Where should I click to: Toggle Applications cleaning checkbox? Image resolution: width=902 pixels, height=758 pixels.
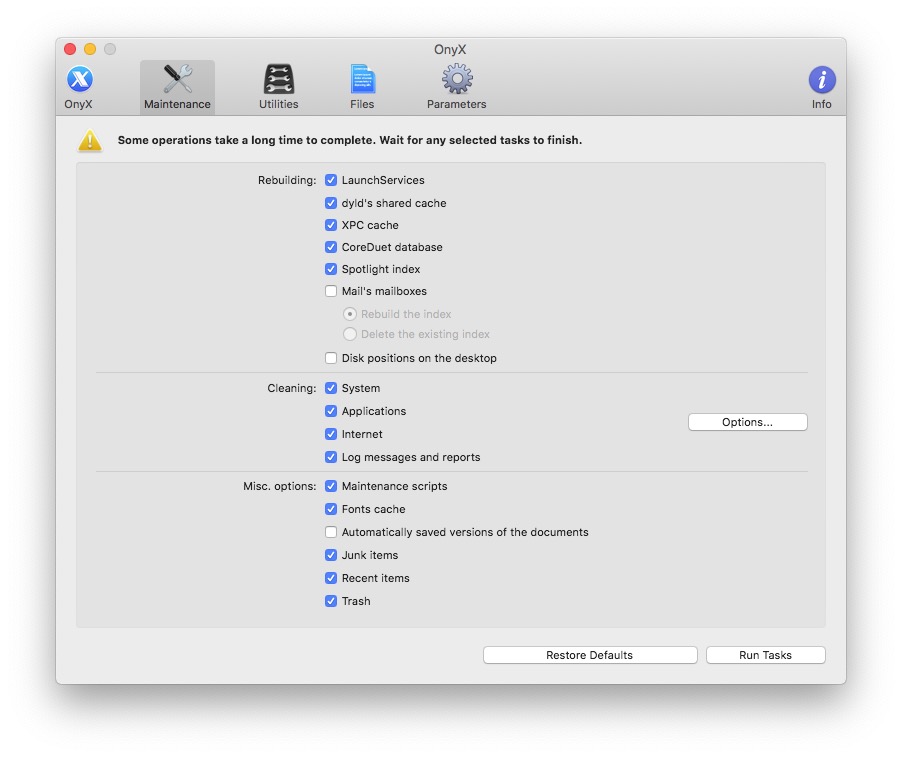[x=331, y=411]
